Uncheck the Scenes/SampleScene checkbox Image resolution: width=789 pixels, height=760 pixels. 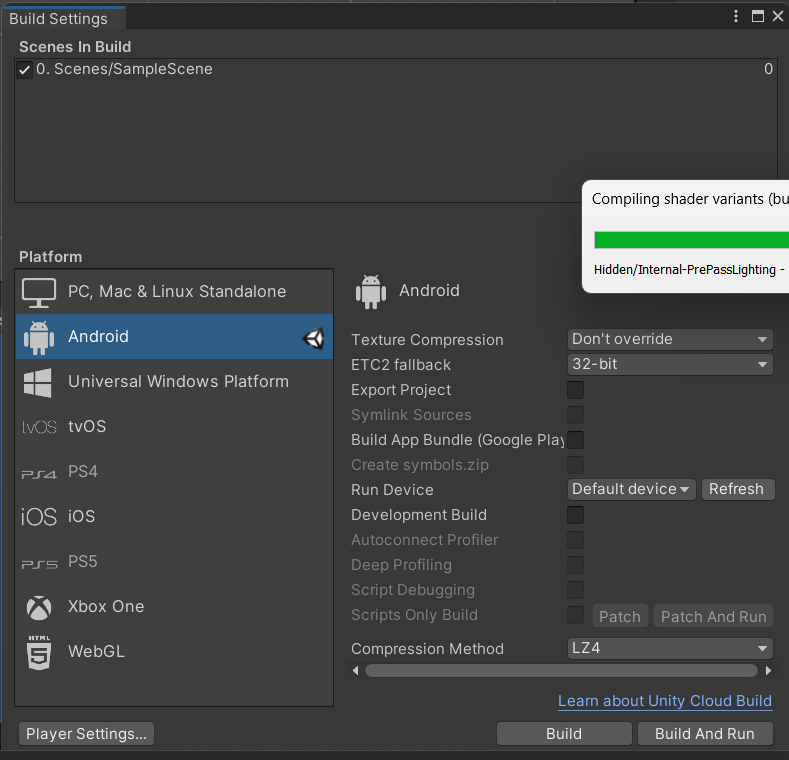(24, 69)
